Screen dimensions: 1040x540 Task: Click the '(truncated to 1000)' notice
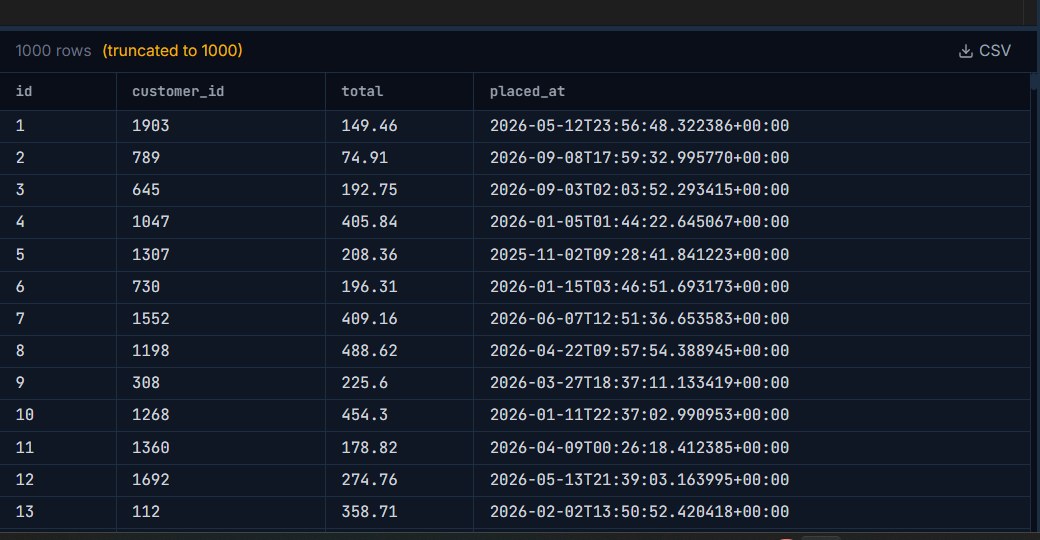tap(172, 51)
